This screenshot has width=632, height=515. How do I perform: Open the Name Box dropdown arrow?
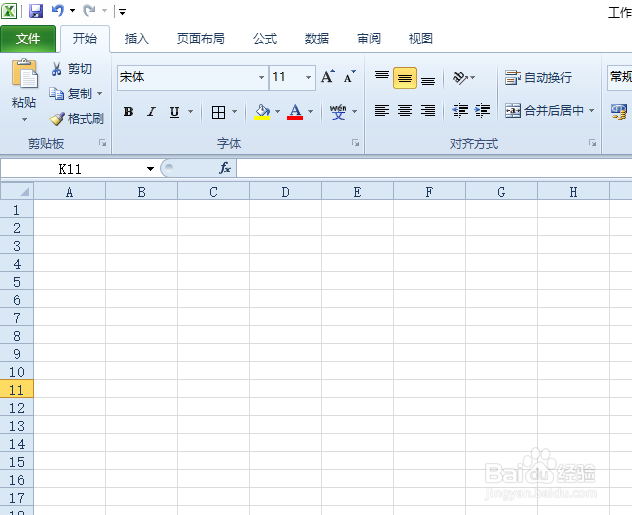pyautogui.click(x=150, y=168)
